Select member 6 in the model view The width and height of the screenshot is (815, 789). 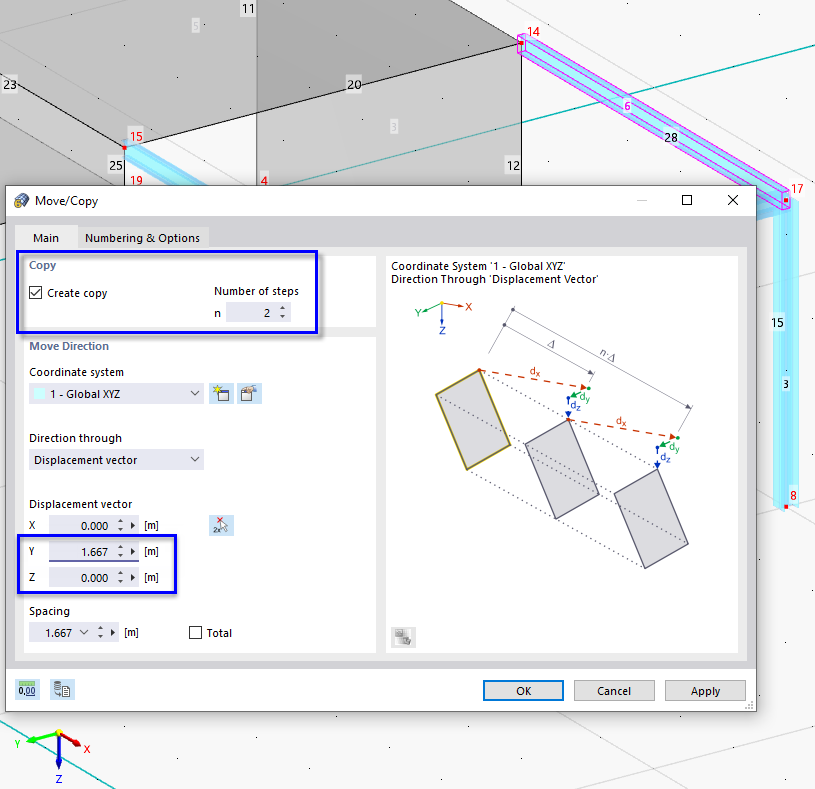pyautogui.click(x=627, y=106)
